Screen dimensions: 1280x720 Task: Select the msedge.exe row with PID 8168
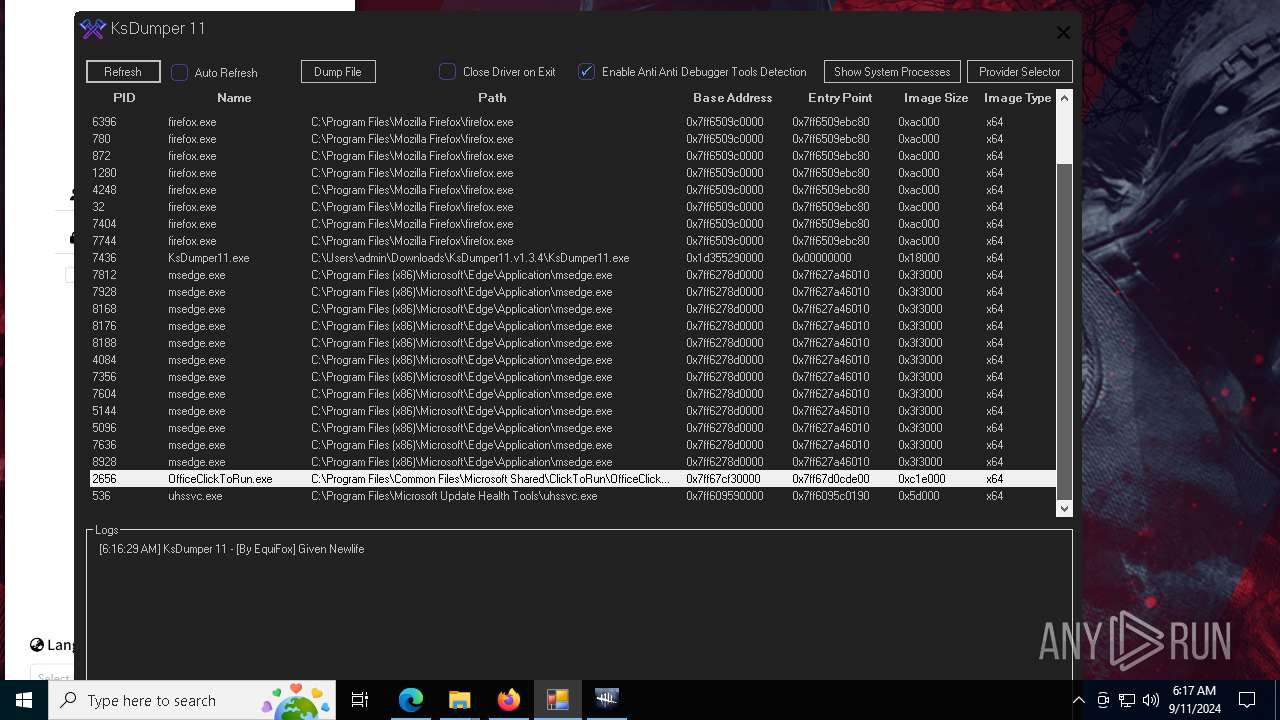[x=572, y=309]
